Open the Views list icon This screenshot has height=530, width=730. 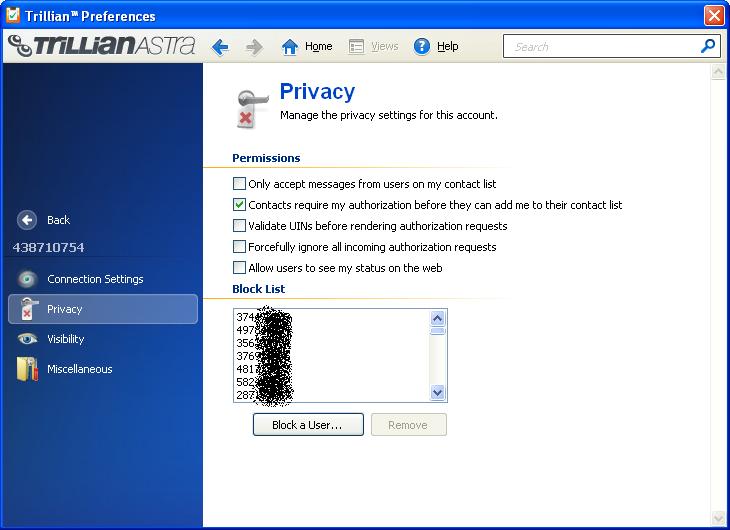(x=357, y=47)
